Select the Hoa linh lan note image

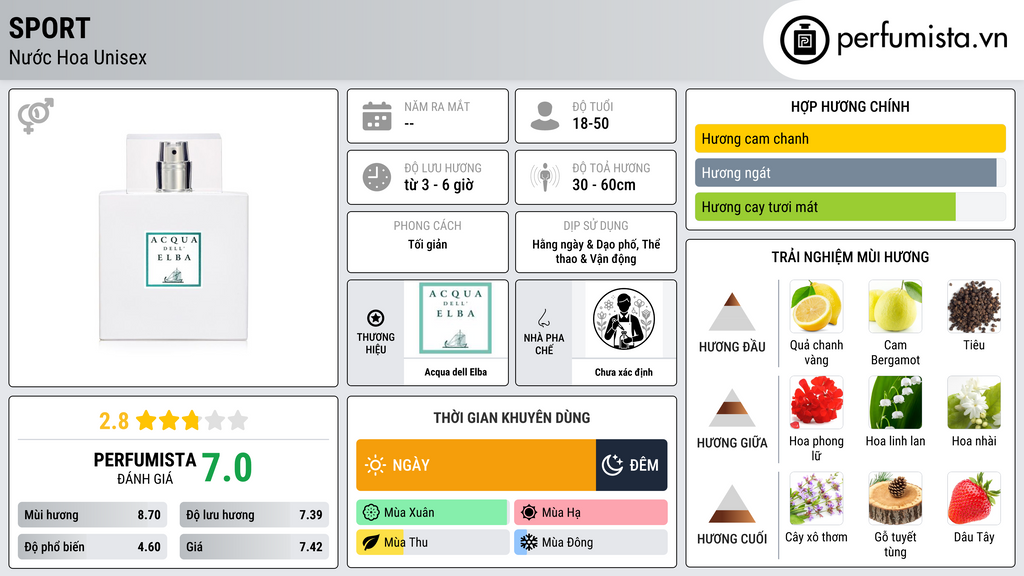(x=895, y=402)
